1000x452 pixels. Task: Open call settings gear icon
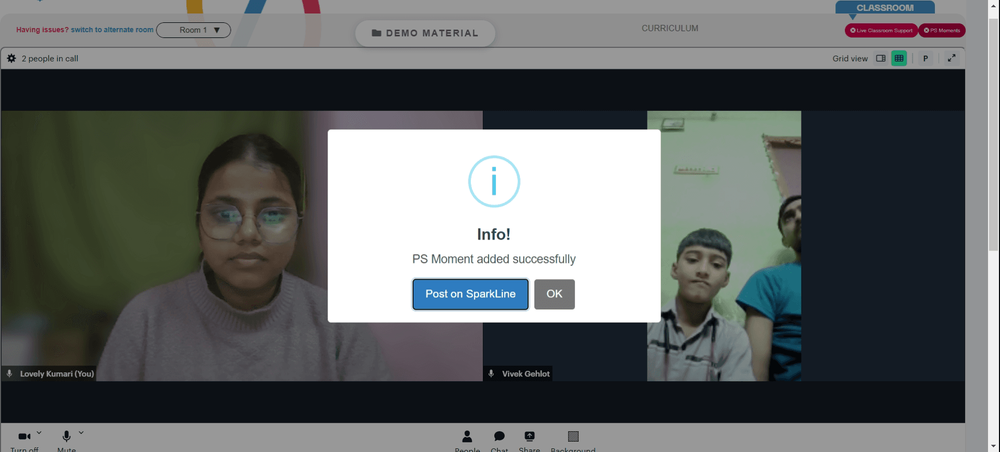click(x=11, y=58)
